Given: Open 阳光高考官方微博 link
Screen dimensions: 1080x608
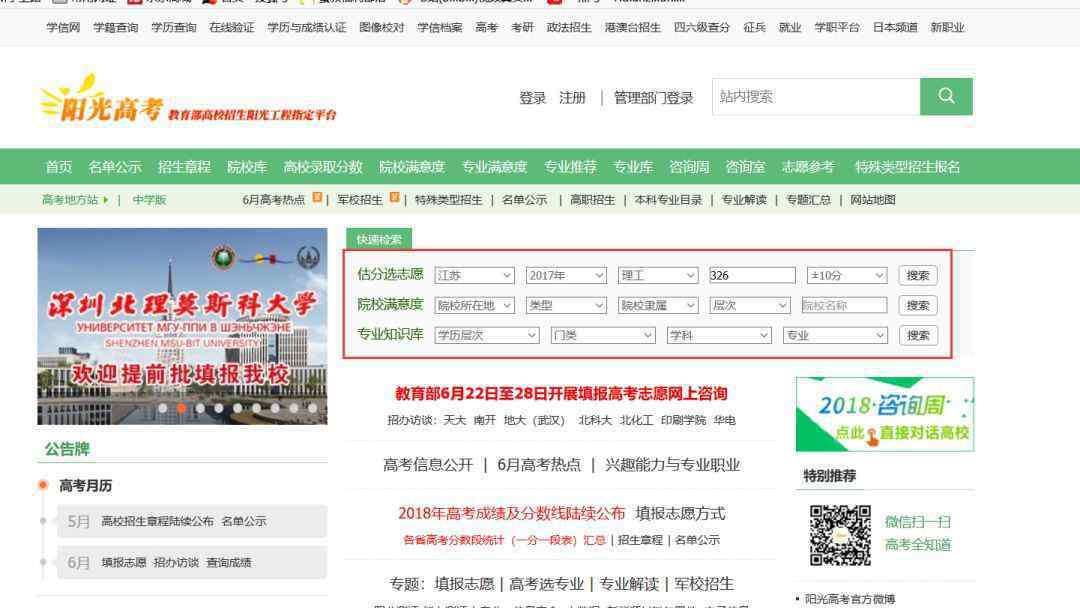Looking at the screenshot, I should click(x=850, y=599).
